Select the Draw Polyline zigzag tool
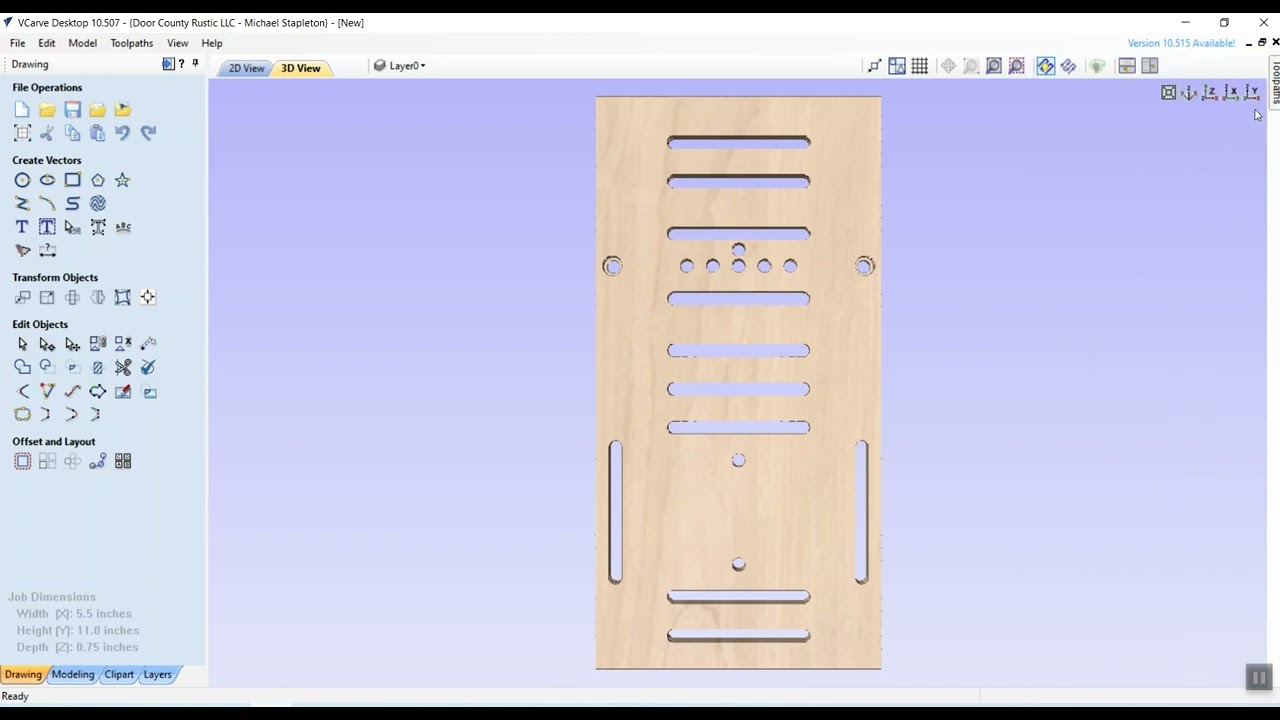The height and width of the screenshot is (720, 1280). click(x=22, y=203)
